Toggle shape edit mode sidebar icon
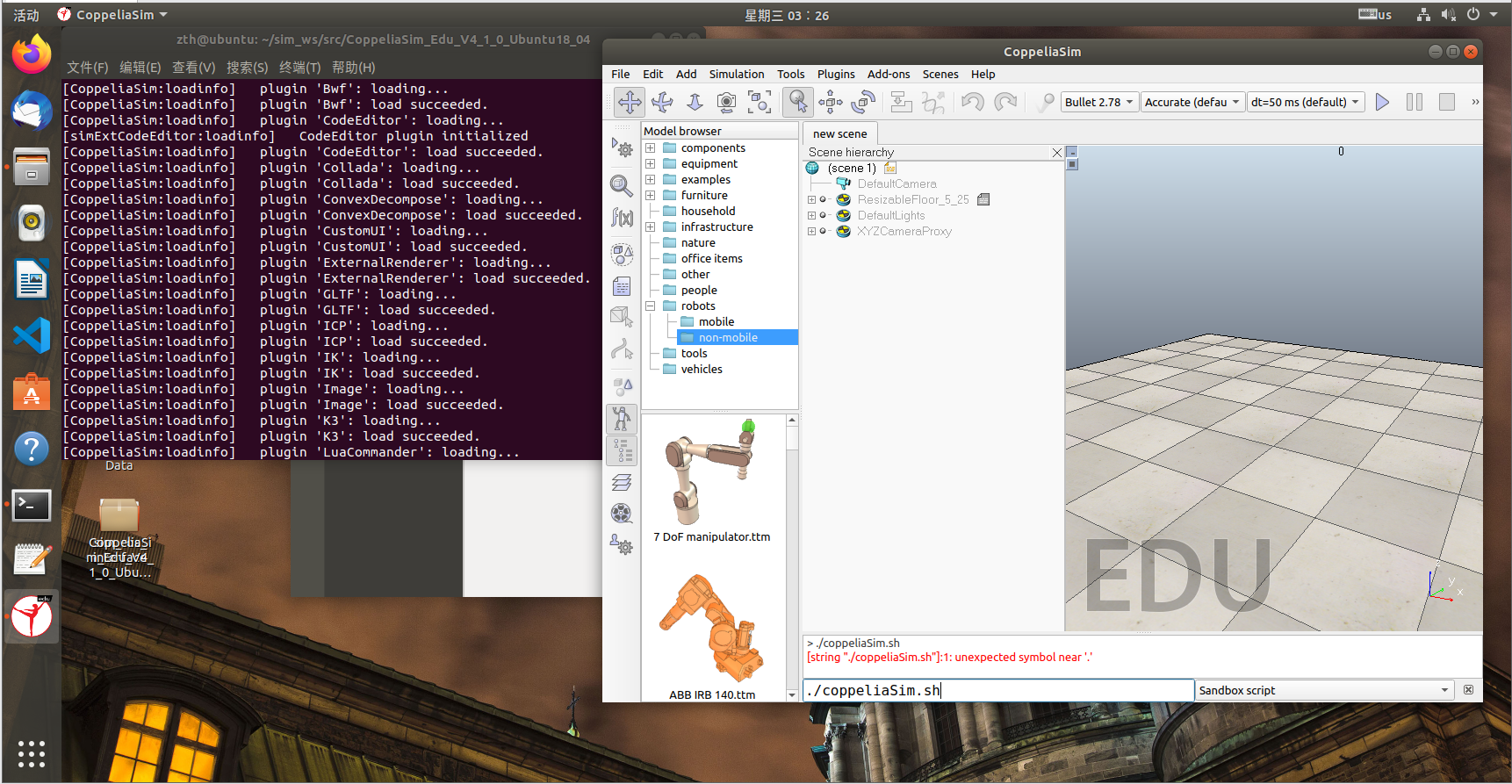This screenshot has width=1512, height=784. [622, 317]
